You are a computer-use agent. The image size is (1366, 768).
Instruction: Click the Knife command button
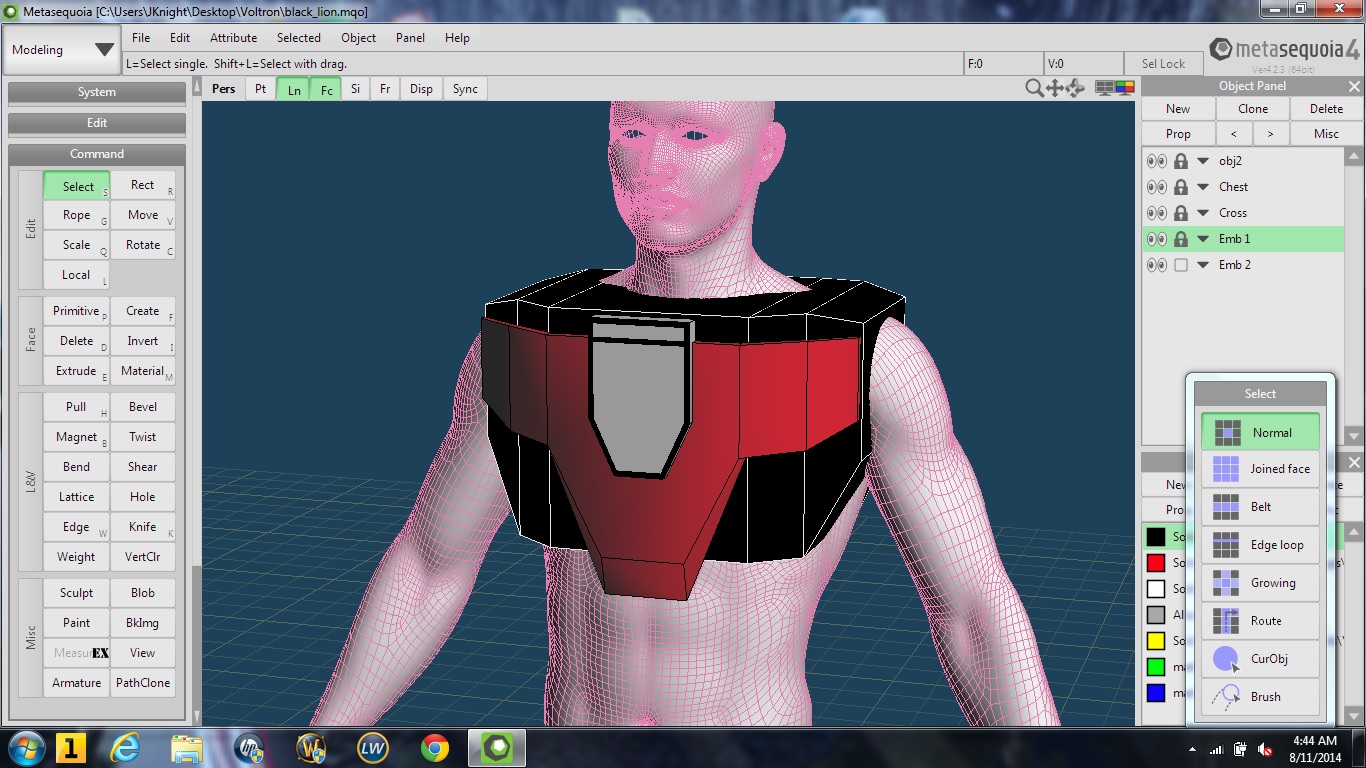[143, 527]
